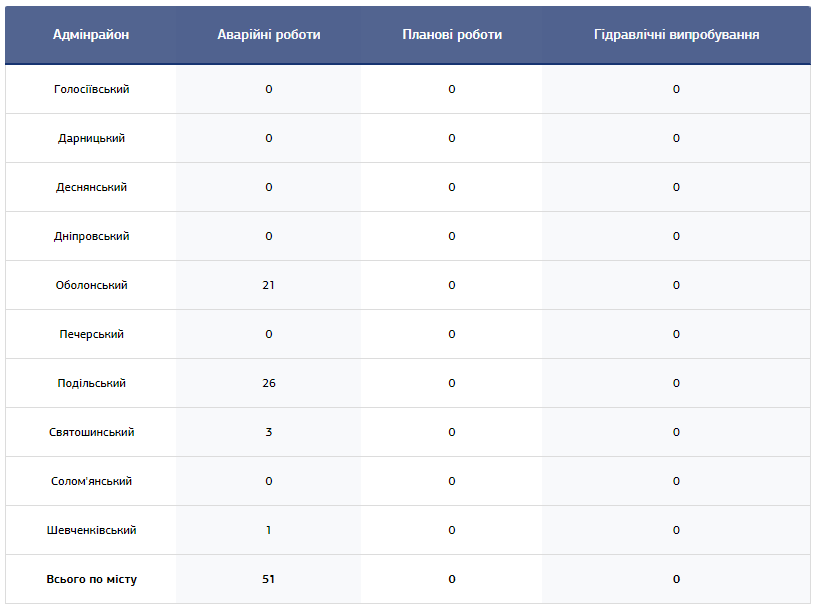Select the Святошинський district name
This screenshot has width=818, height=612.
pos(91,433)
